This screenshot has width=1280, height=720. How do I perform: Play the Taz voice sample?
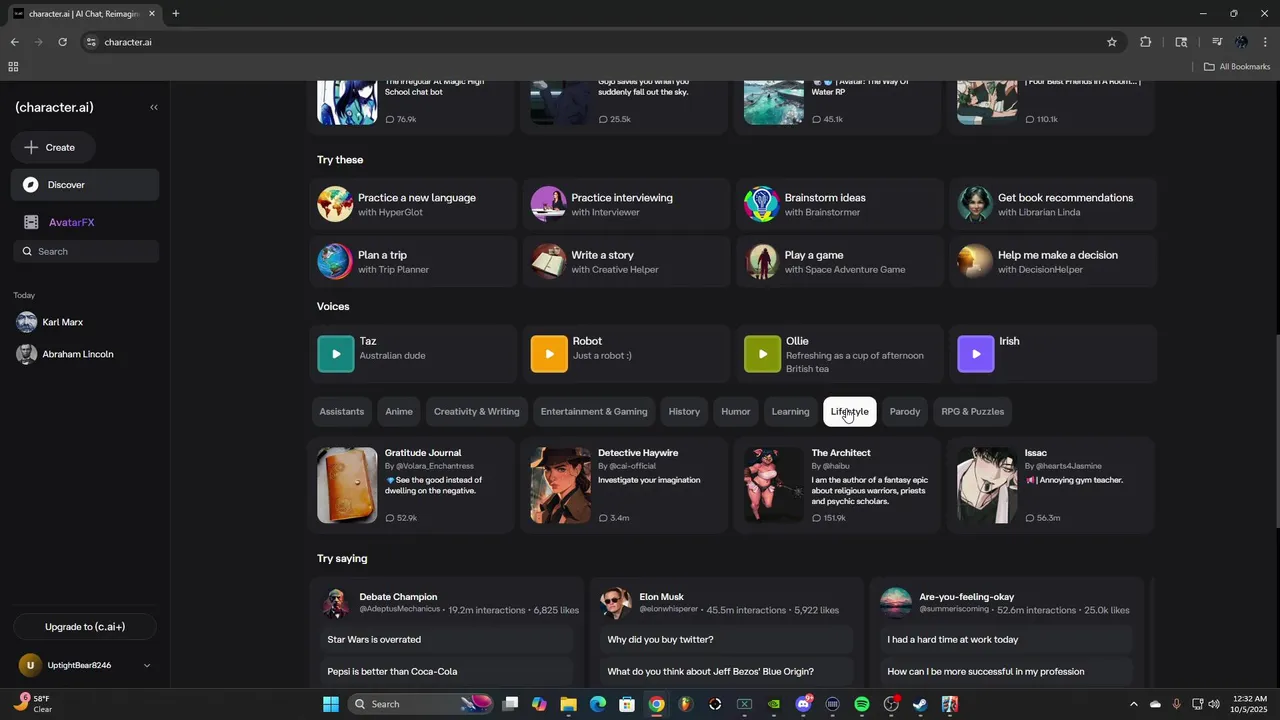[336, 354]
